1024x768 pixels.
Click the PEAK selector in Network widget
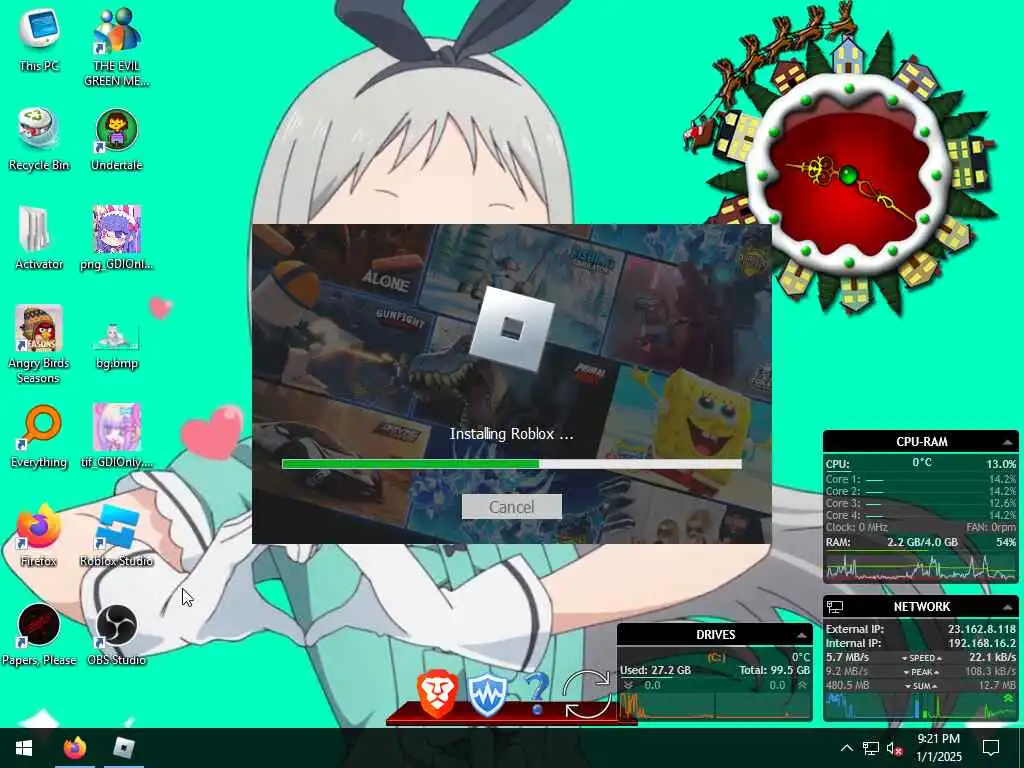click(x=921, y=672)
